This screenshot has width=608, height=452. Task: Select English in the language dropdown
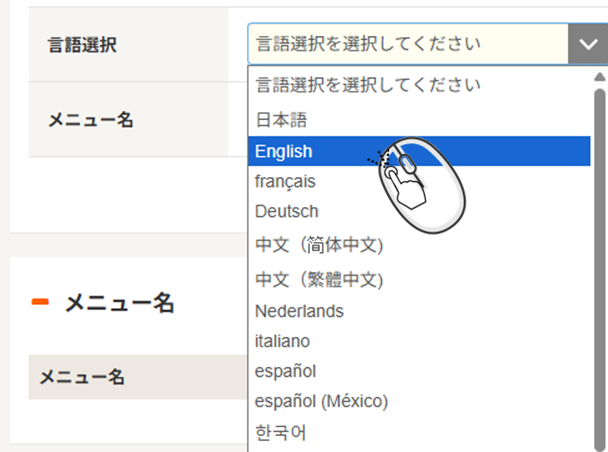pyautogui.click(x=284, y=151)
